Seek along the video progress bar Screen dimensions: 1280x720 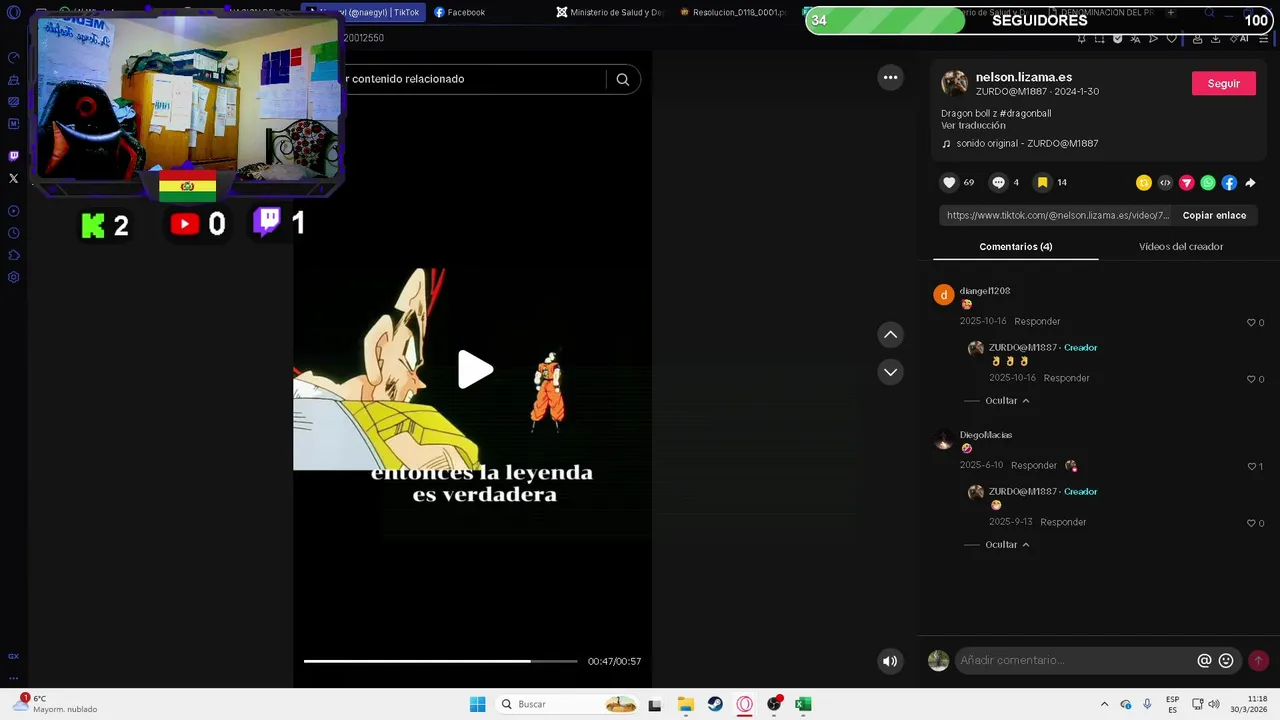coord(441,661)
